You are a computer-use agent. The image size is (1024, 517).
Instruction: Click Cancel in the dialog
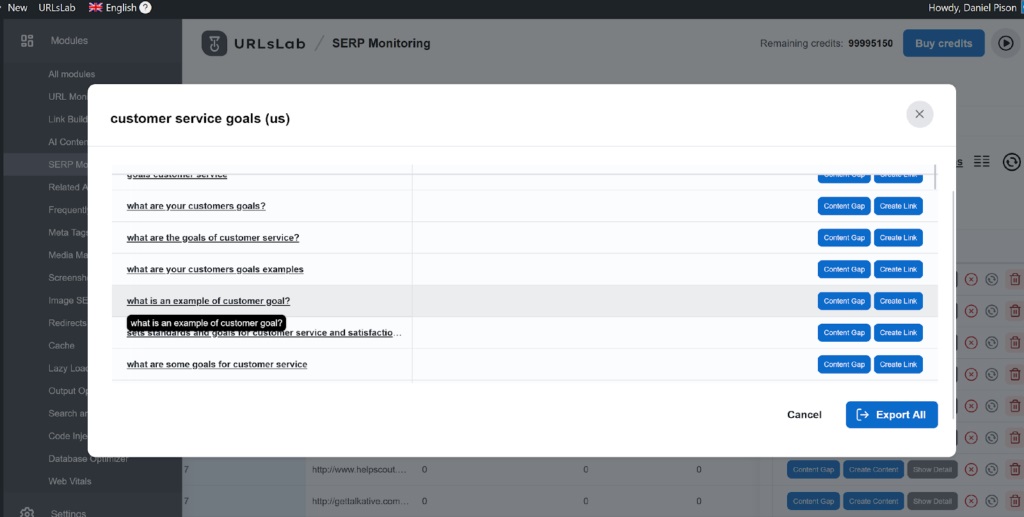point(804,415)
